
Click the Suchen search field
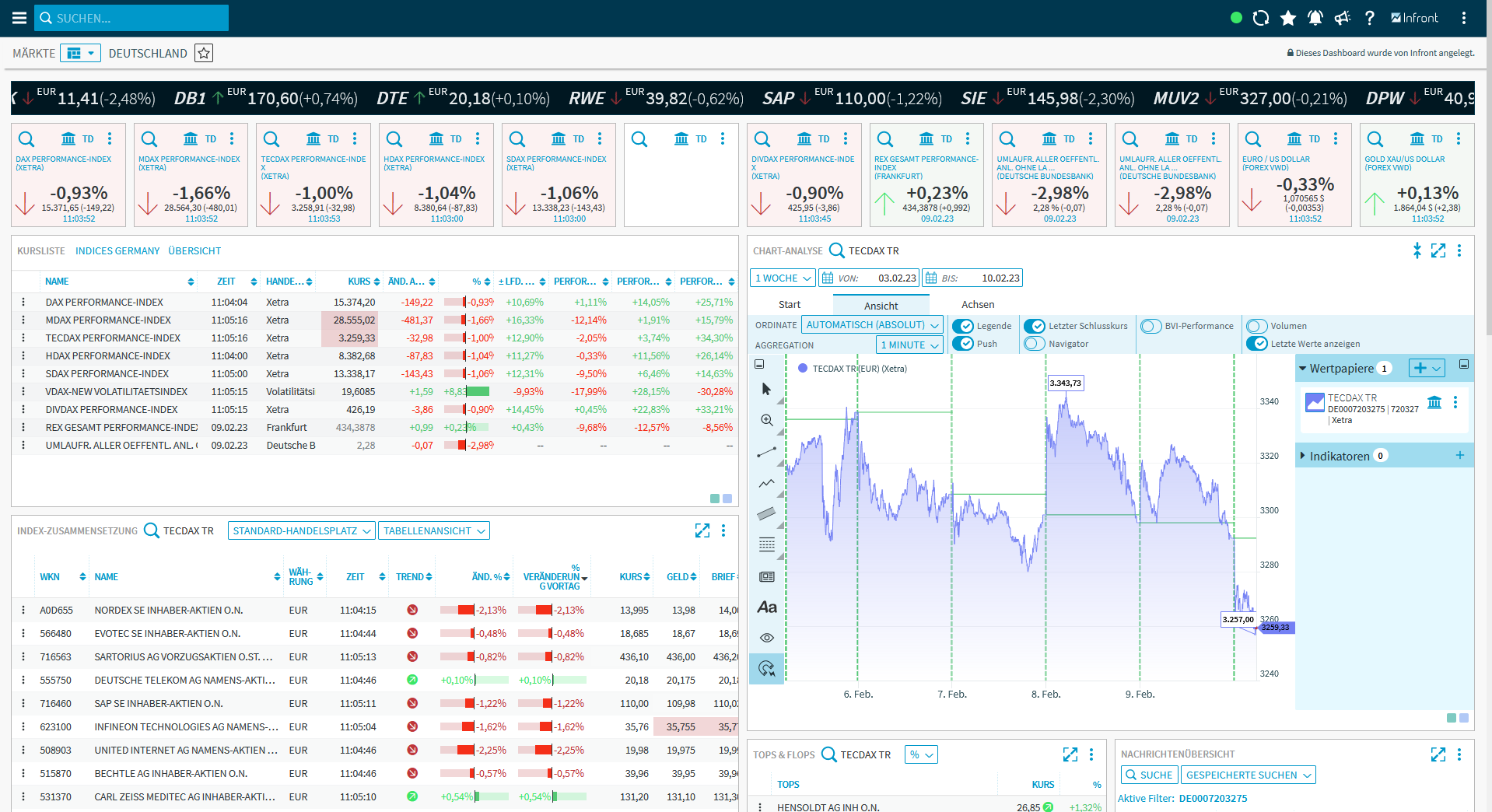pos(132,18)
